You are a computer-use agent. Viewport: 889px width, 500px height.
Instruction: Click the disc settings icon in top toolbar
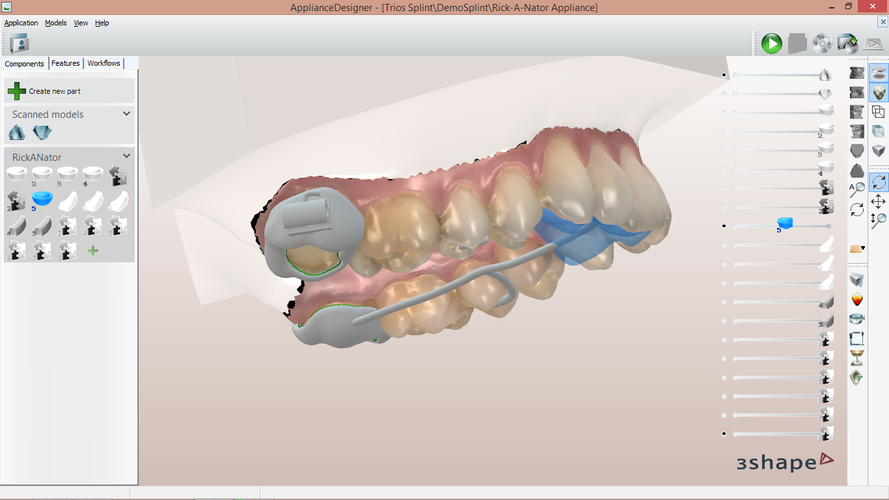point(822,44)
